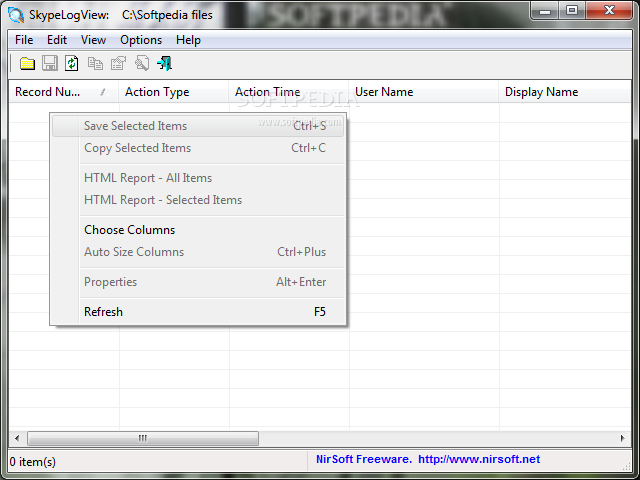Click the open logs folder toolbar icon
The width and height of the screenshot is (640, 480).
[27, 64]
